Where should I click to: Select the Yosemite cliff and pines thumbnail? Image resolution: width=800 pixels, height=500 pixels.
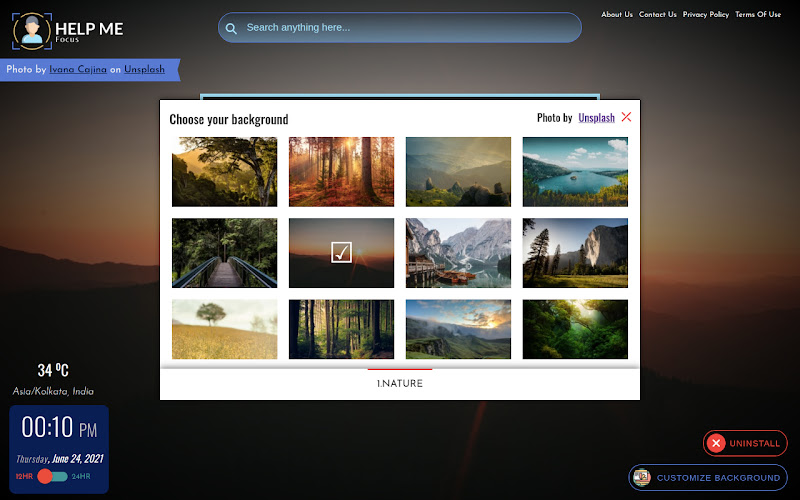575,253
